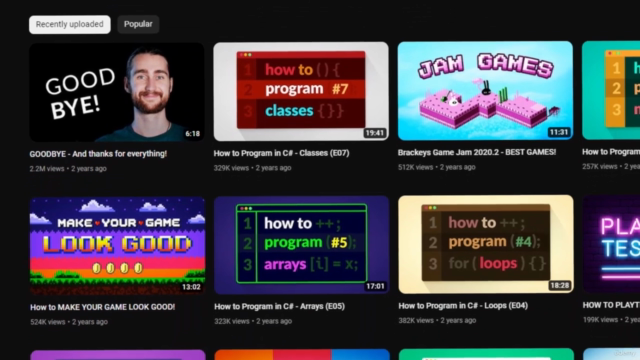Click the HOW TO PLAYTEST video title
Screen dimensions: 640x360
point(611,305)
